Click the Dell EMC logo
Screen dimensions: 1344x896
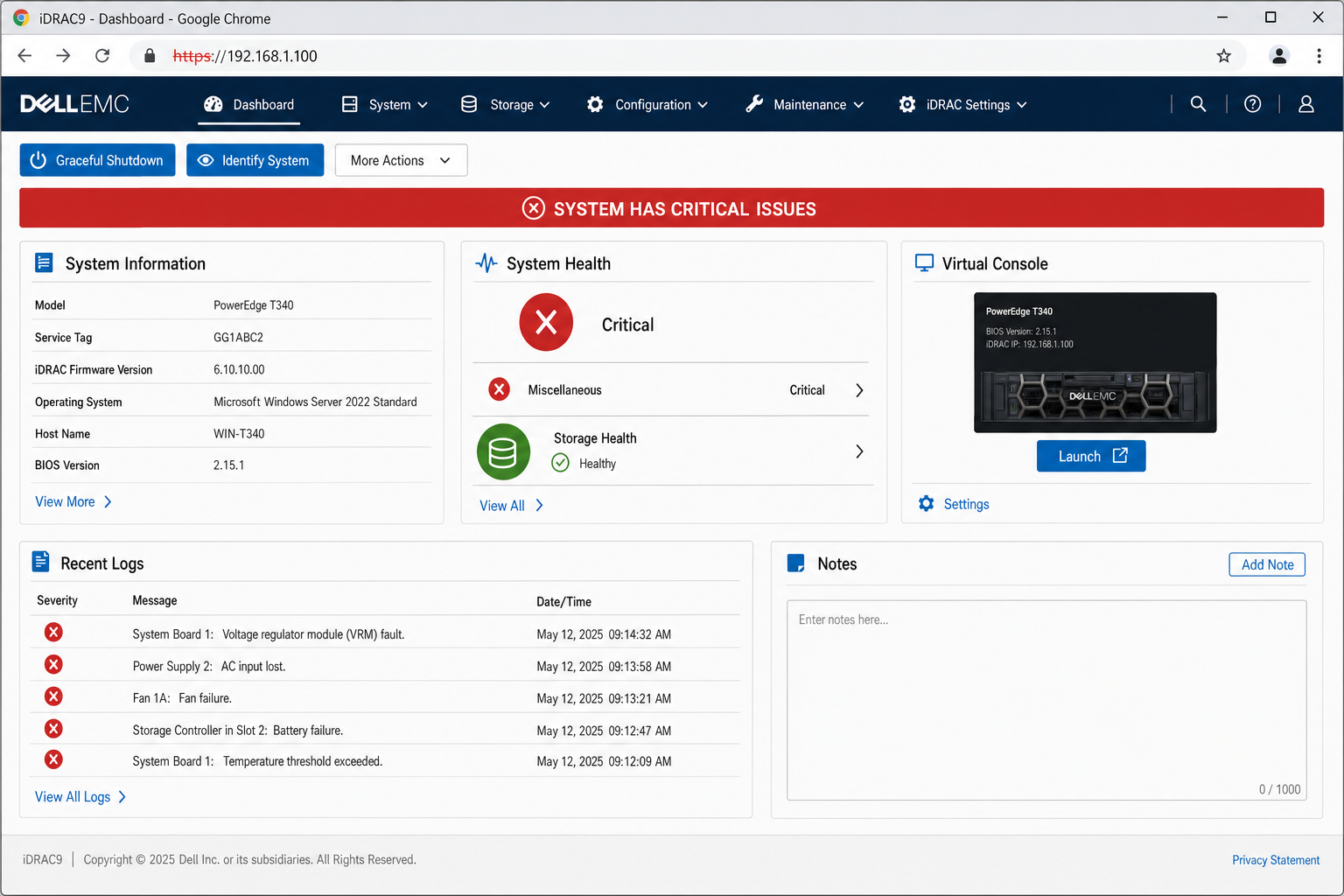[74, 104]
